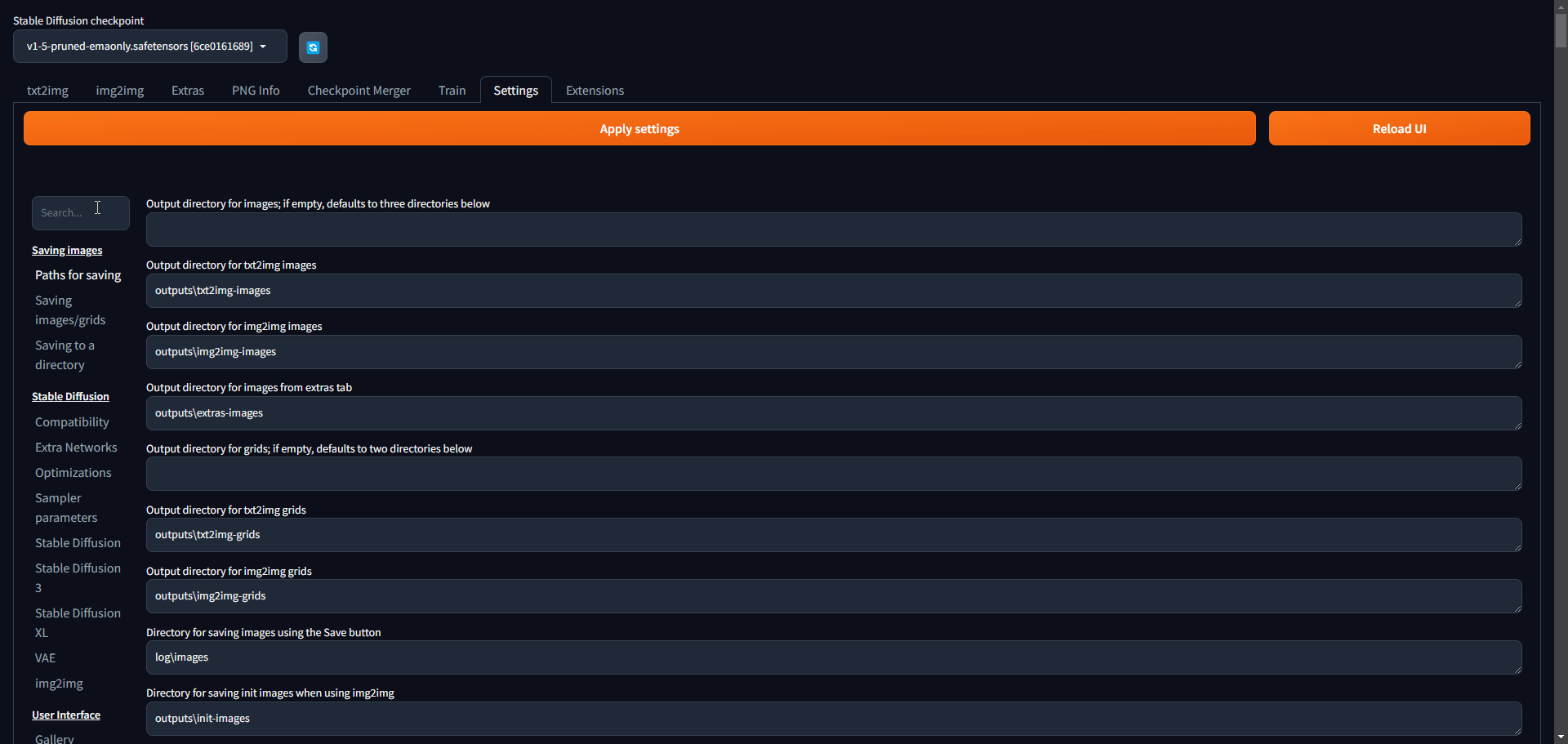This screenshot has height=744, width=1568.
Task: Open the Extensions tab
Action: 595,91
